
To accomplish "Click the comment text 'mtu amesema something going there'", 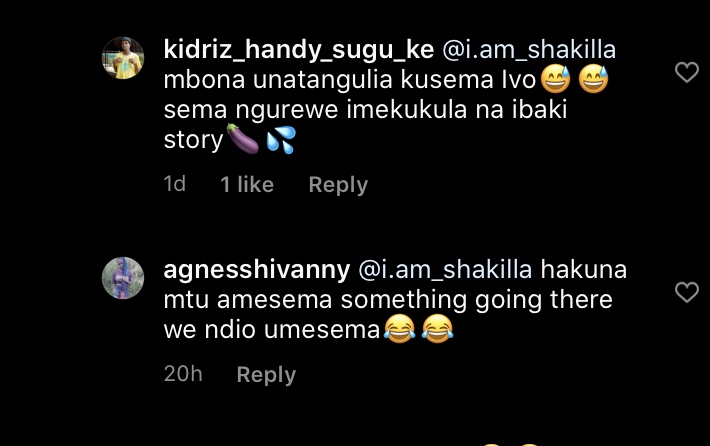I will click(388, 300).
